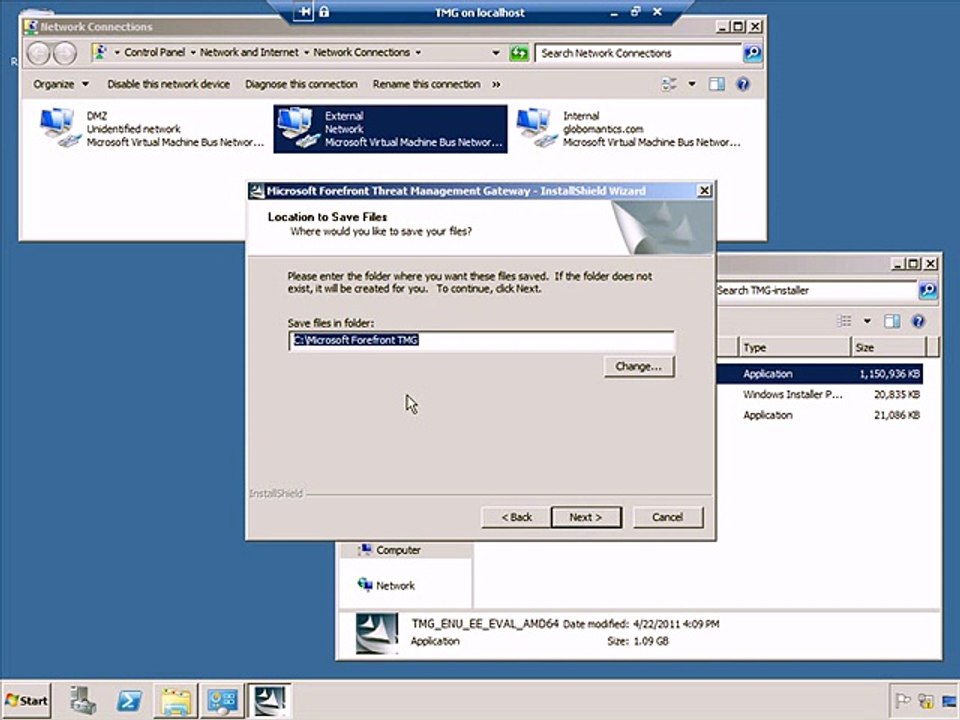Click Computer in the navigation pane
This screenshot has width=960, height=720.
[x=398, y=550]
